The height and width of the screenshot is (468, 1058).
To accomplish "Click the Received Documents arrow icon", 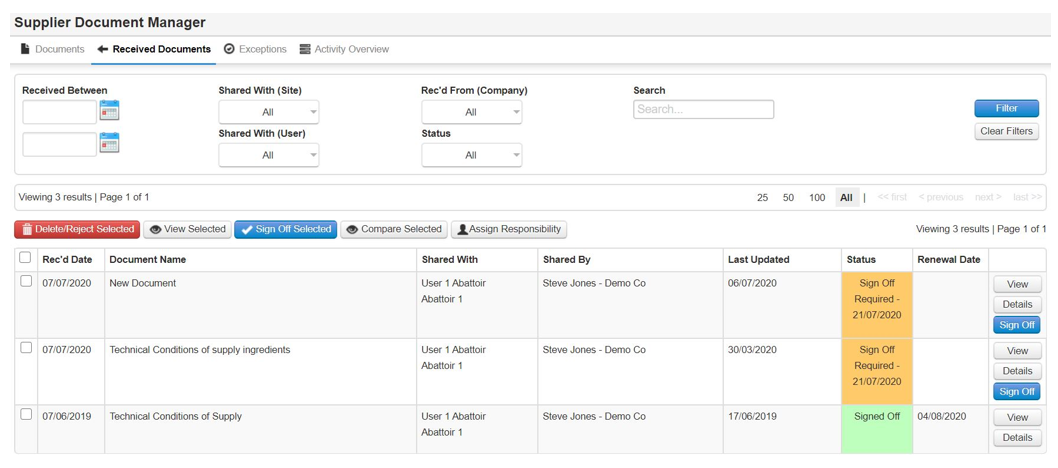I will (103, 49).
